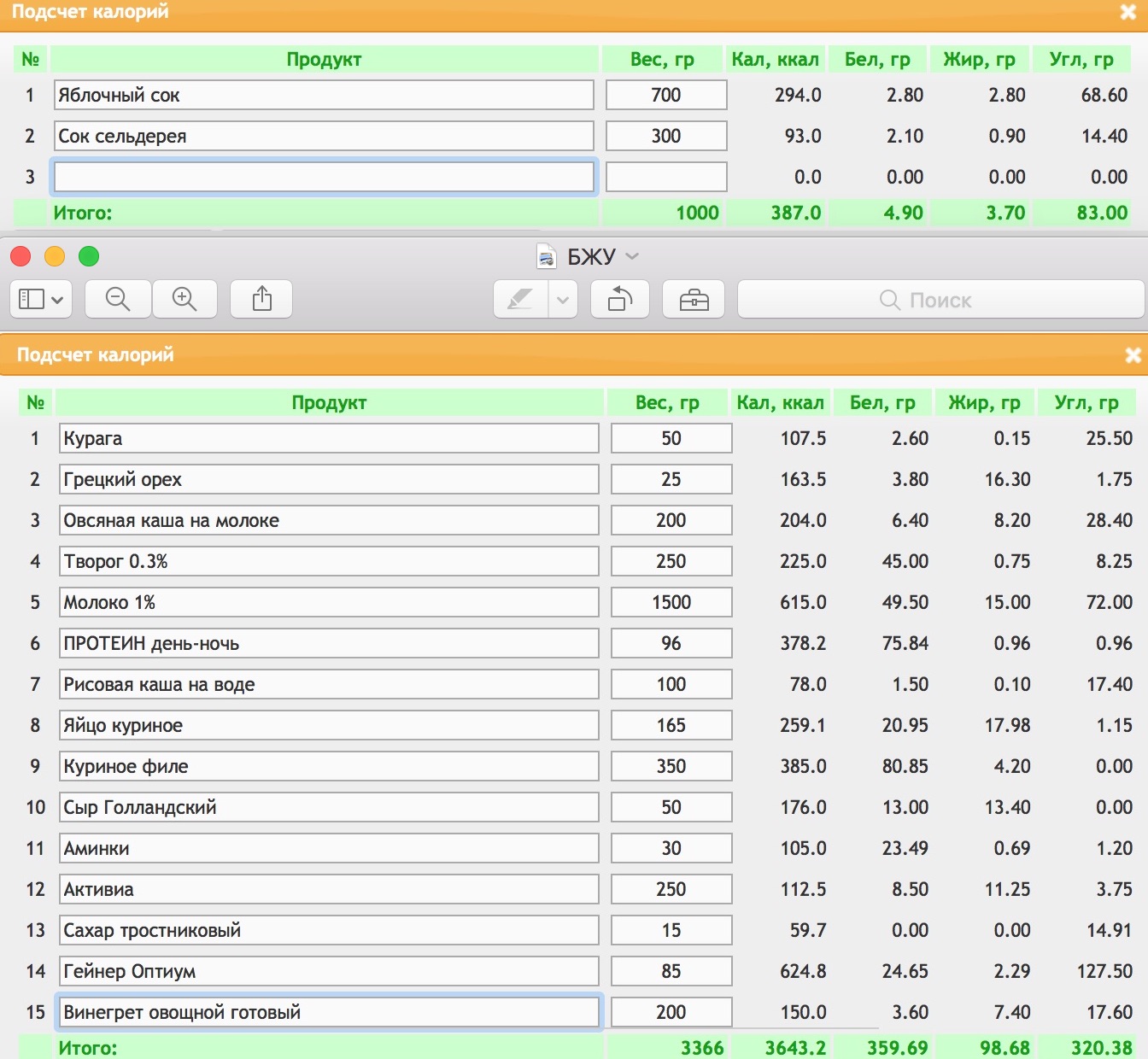Close the upper Подсчет калорий panel
Screen dimensions: 1148x1059
click(x=1127, y=12)
